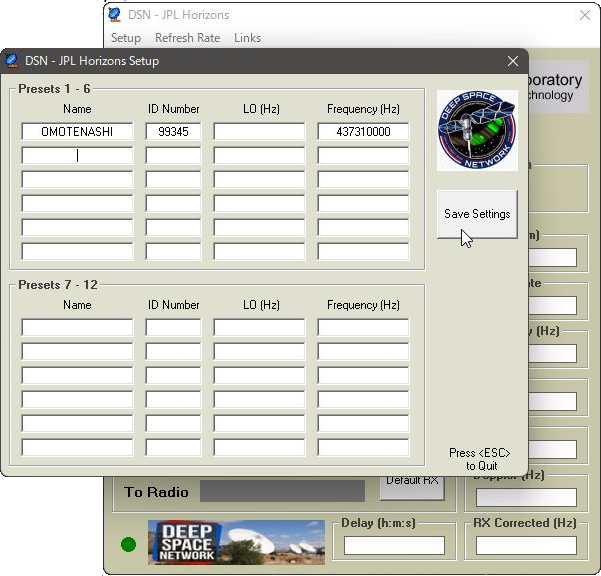The height and width of the screenshot is (576, 601).
Task: Close the JPL Horizons Setup dialog
Action: tap(513, 61)
